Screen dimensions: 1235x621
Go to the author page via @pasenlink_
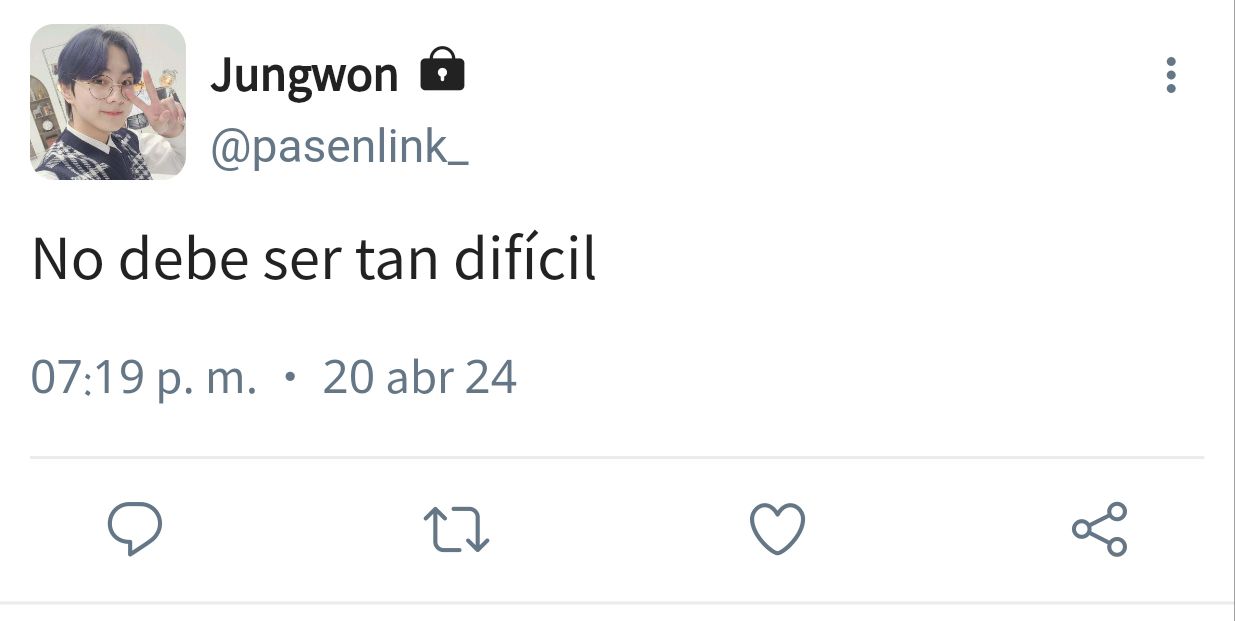click(338, 148)
